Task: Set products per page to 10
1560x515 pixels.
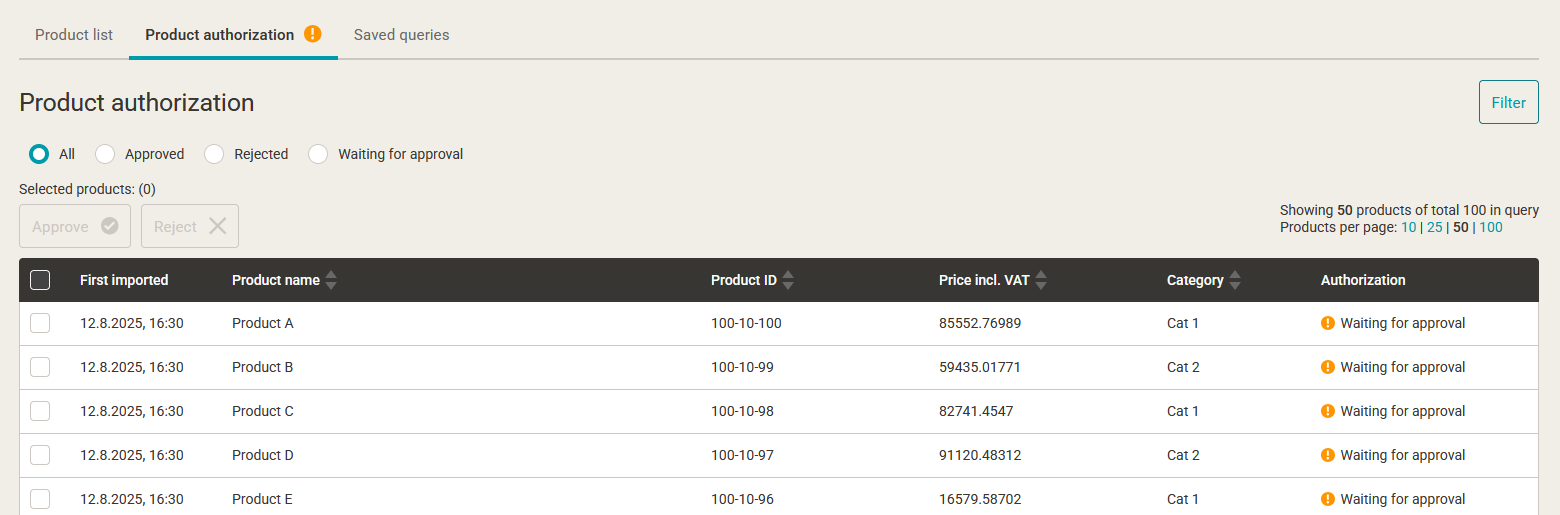Action: pyautogui.click(x=1408, y=227)
